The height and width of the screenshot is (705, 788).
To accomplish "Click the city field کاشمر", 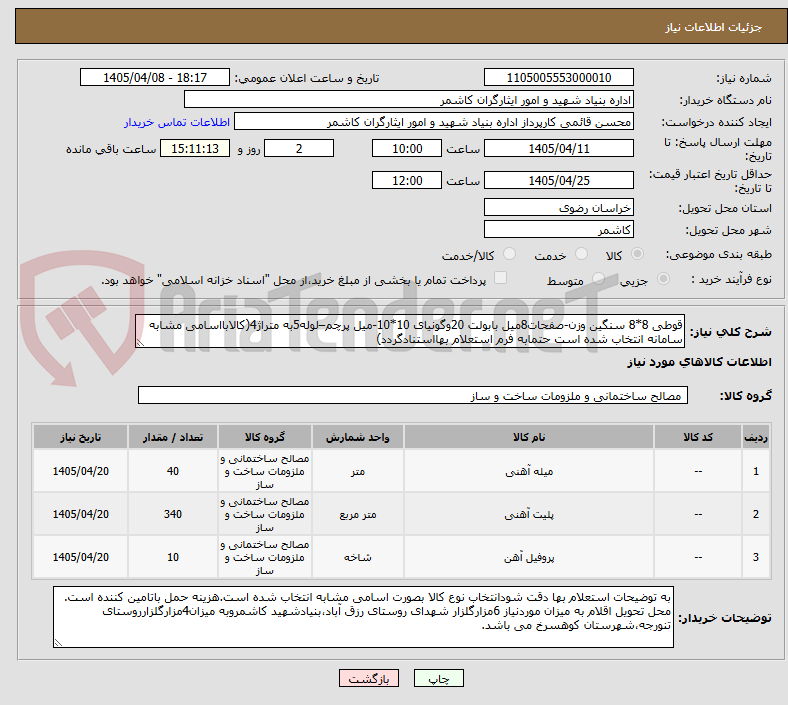I will click(x=558, y=229).
